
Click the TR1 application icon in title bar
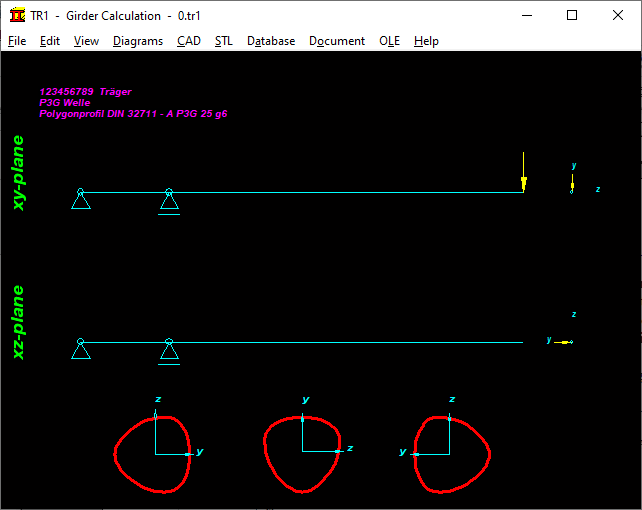coord(18,15)
